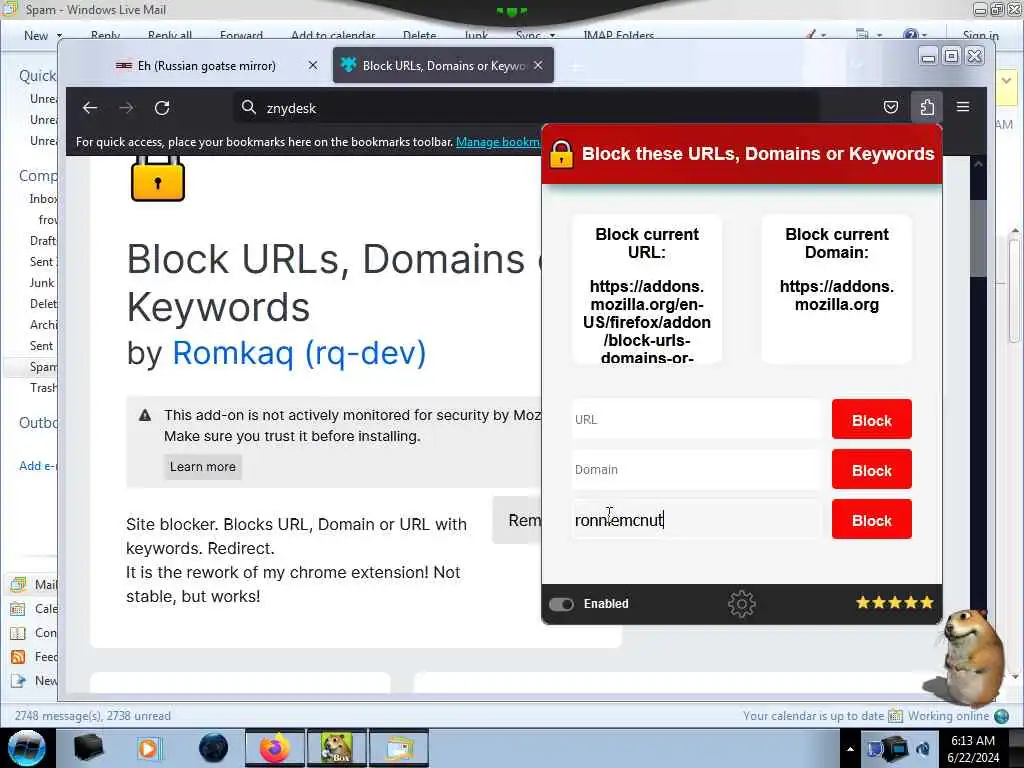
Task: Open the Contacts shortcut icon in sidebar
Action: tap(18, 633)
